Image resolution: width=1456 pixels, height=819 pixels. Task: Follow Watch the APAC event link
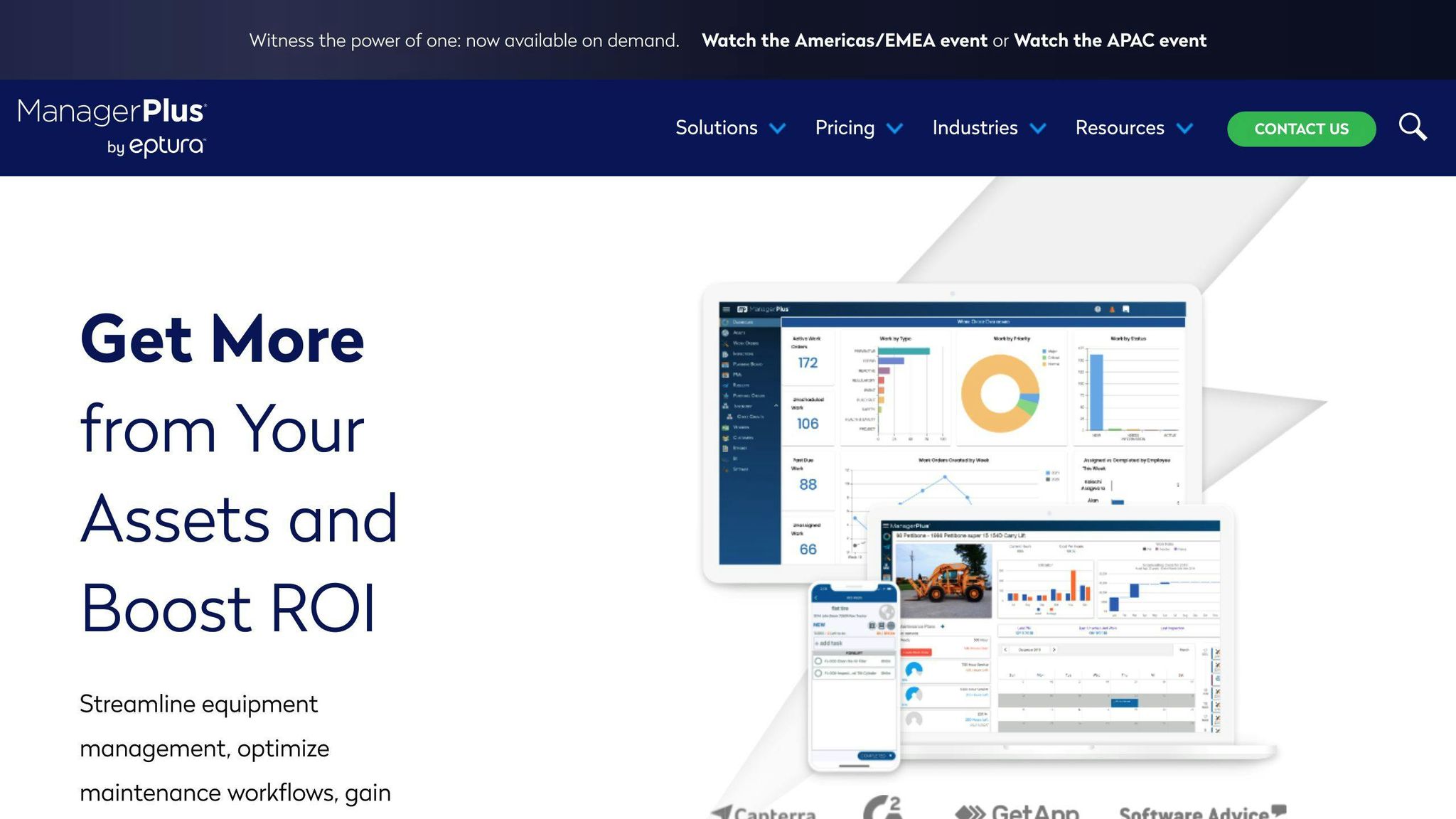point(1110,41)
